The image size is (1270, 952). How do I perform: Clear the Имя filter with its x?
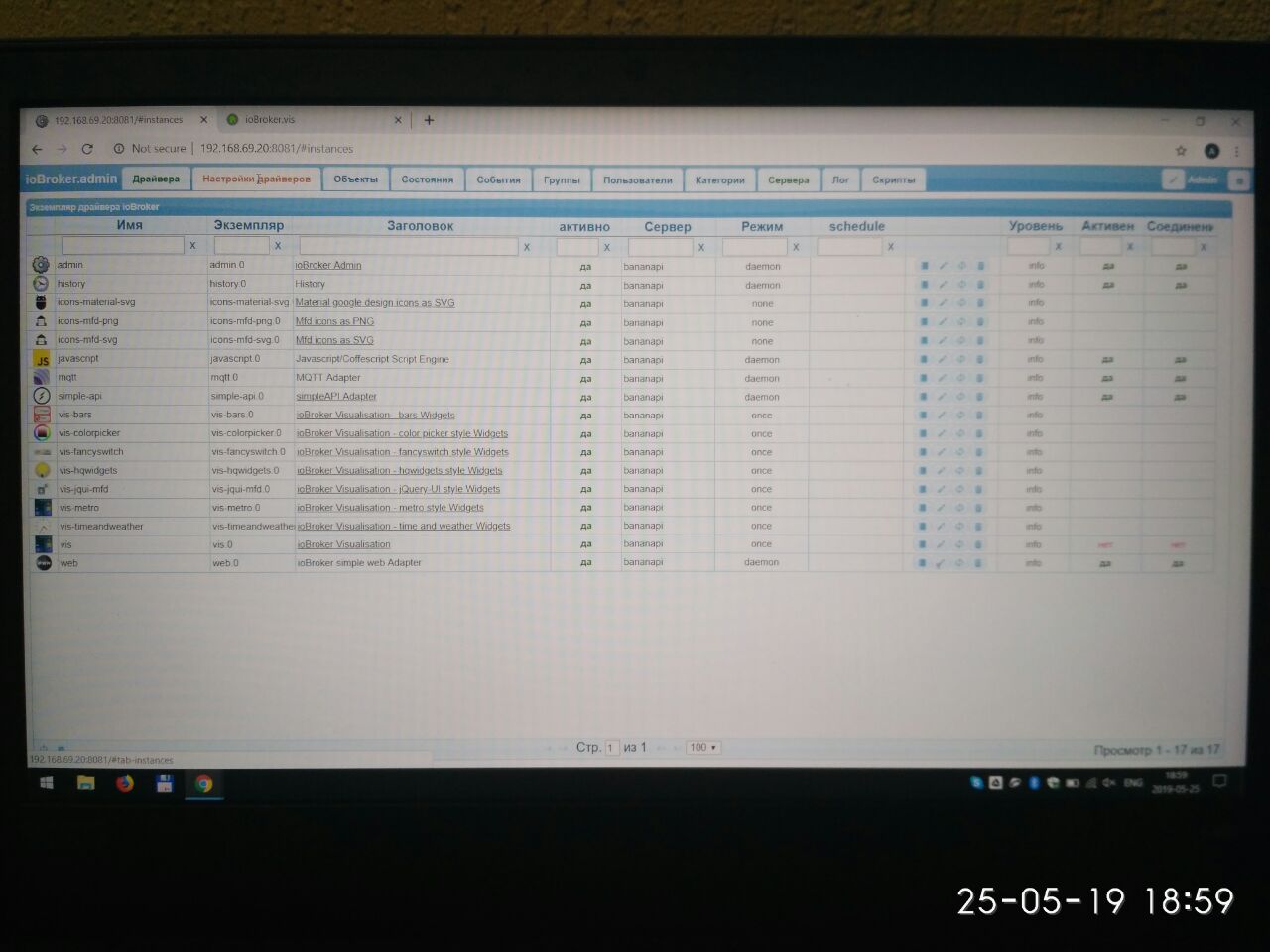[x=192, y=245]
